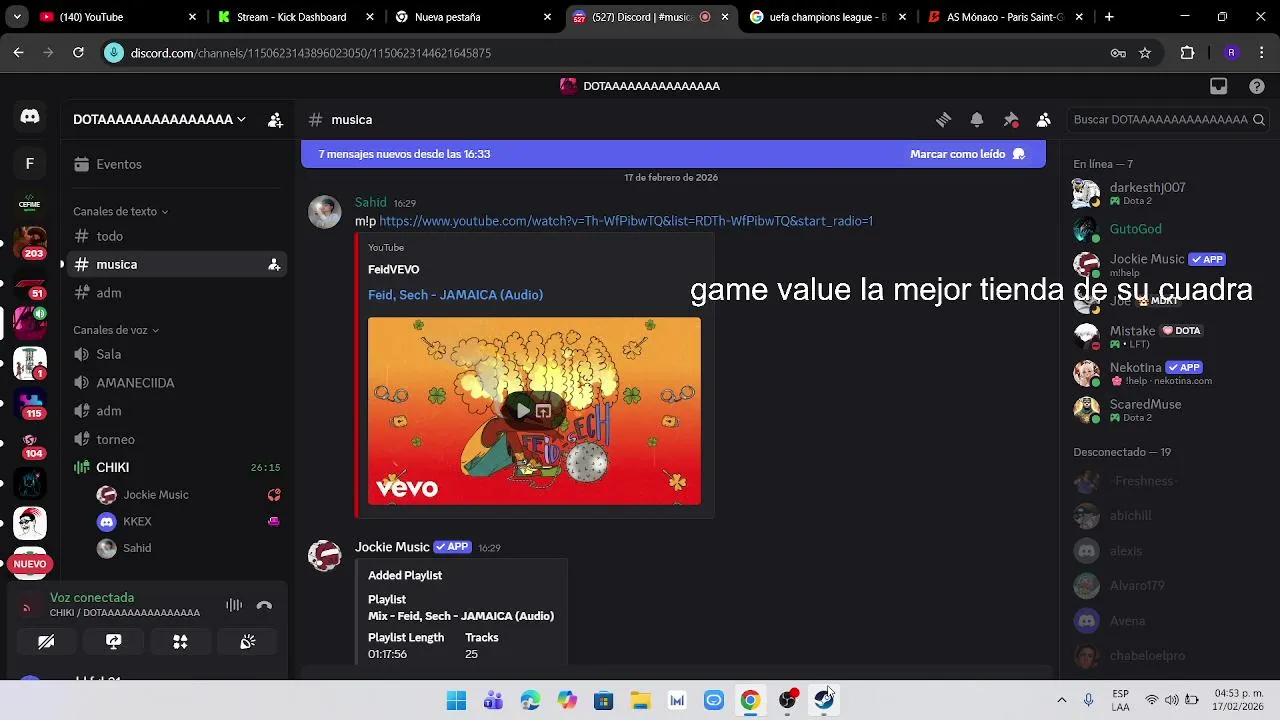Open Feid, Sech - JAMAICA (Audio) link
The image size is (1280, 720).
[x=455, y=295]
